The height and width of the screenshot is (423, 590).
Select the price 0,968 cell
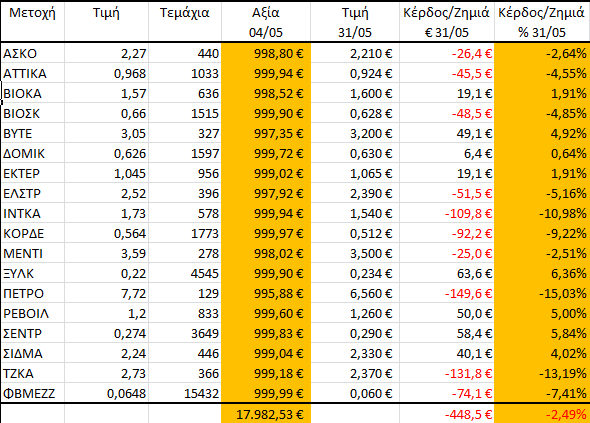point(106,73)
